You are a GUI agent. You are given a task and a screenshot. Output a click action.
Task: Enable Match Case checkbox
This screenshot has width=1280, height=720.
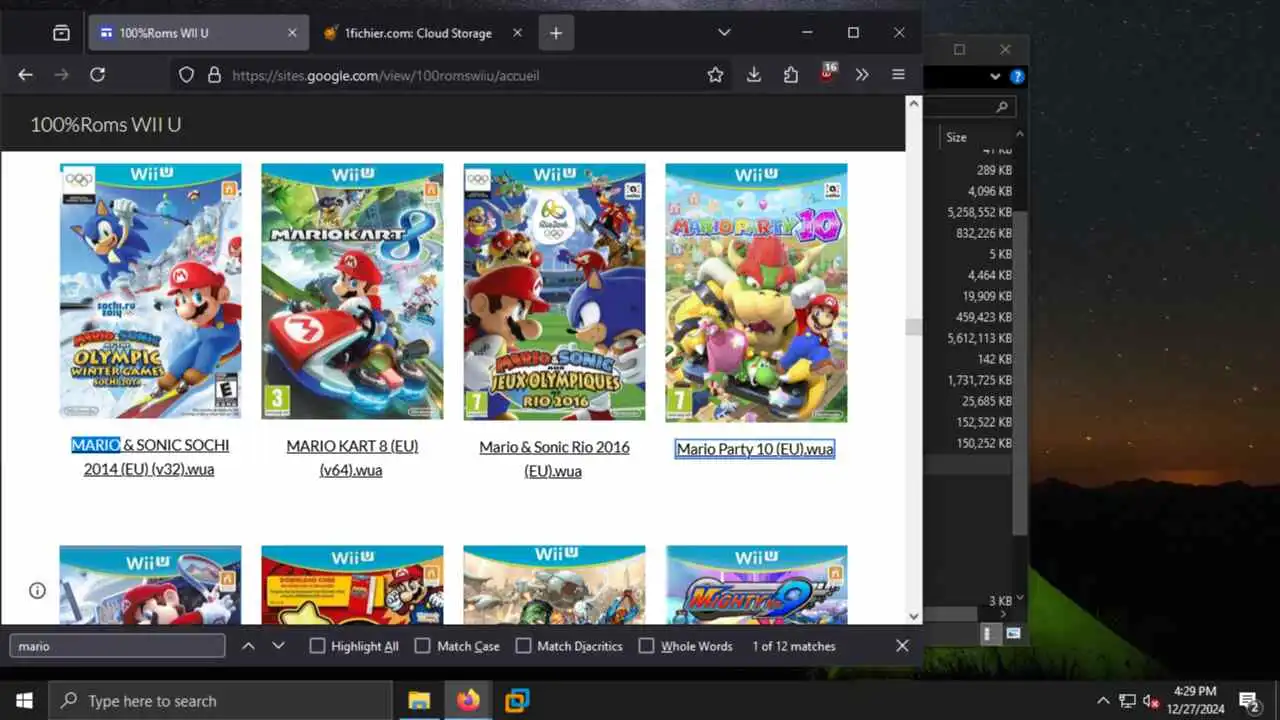(x=422, y=646)
